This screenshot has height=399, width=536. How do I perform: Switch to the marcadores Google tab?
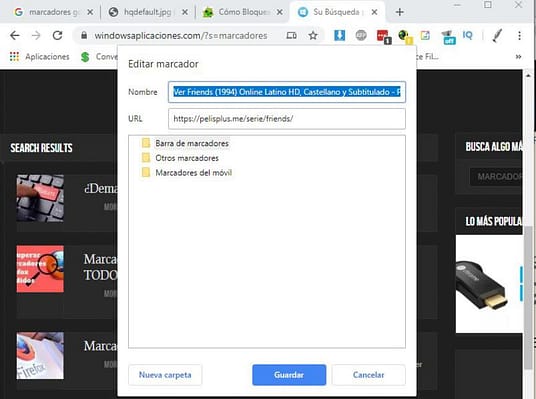pyautogui.click(x=47, y=12)
